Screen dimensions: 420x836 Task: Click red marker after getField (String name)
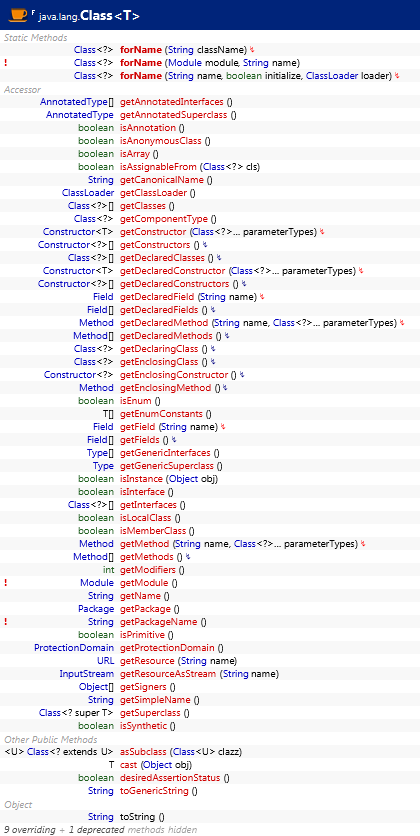coord(223,427)
